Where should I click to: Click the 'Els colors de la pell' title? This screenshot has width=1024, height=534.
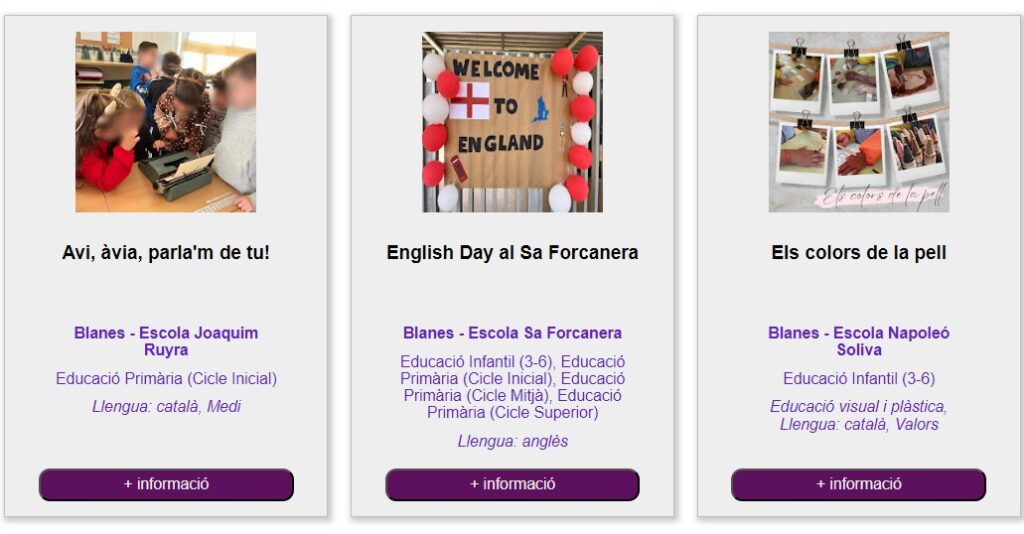point(858,253)
